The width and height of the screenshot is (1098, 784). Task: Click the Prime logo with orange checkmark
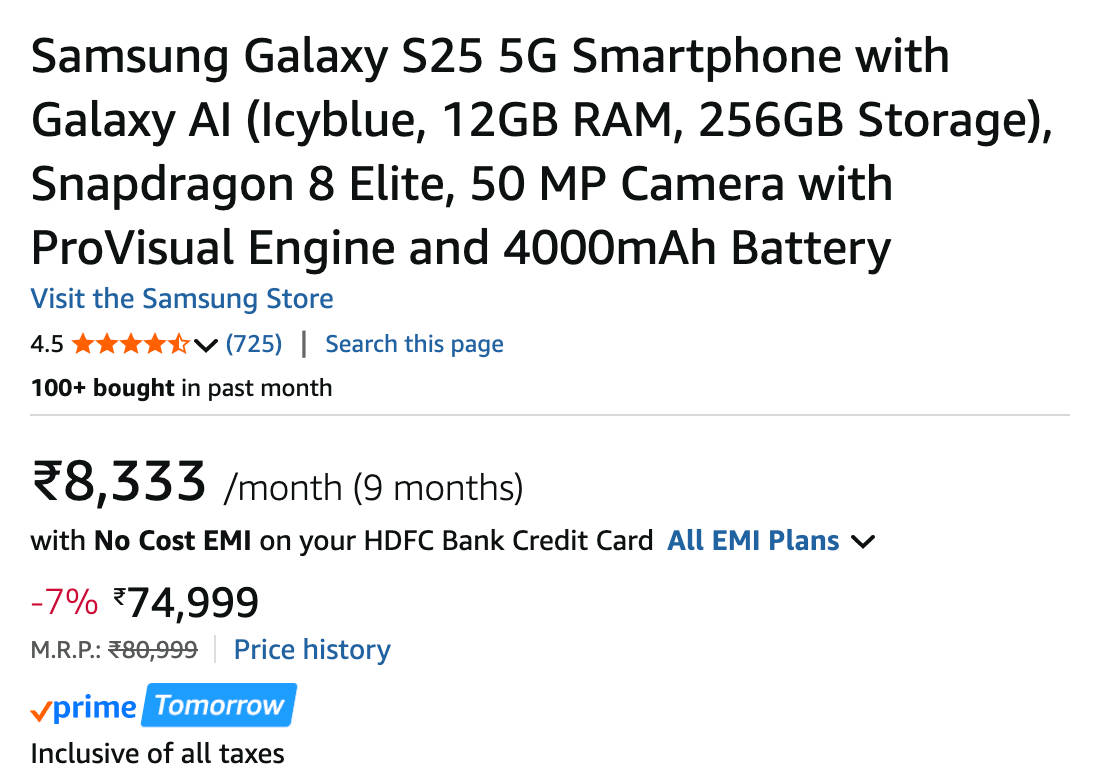(x=84, y=709)
